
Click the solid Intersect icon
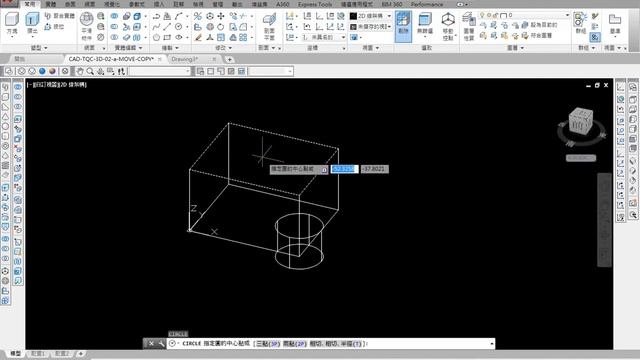point(114,37)
